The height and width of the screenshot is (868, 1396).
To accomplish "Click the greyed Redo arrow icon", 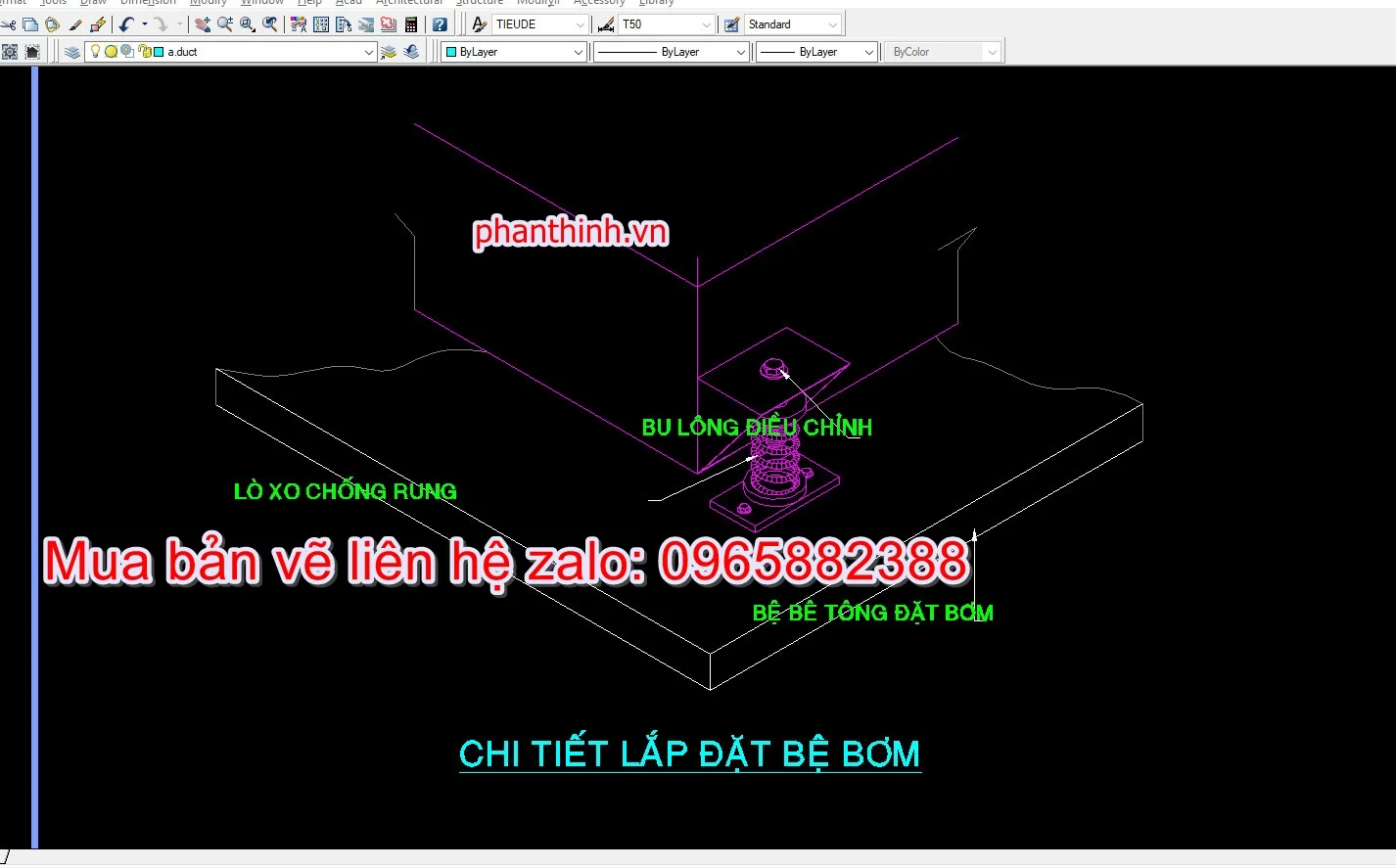I will click(162, 24).
